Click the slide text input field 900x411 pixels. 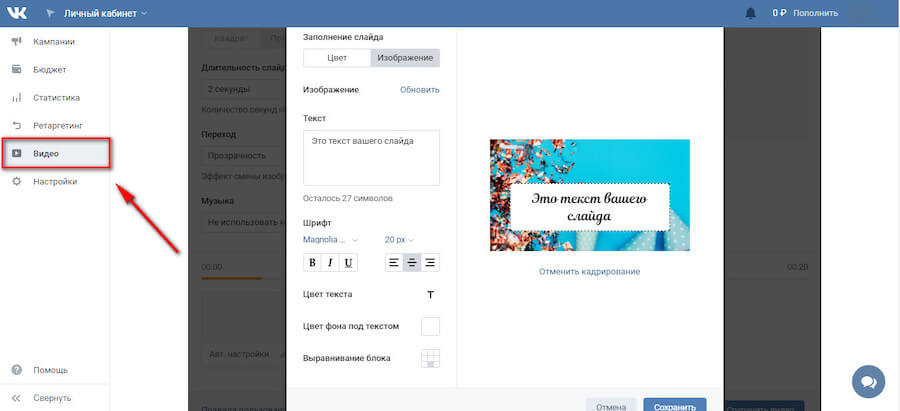point(371,158)
